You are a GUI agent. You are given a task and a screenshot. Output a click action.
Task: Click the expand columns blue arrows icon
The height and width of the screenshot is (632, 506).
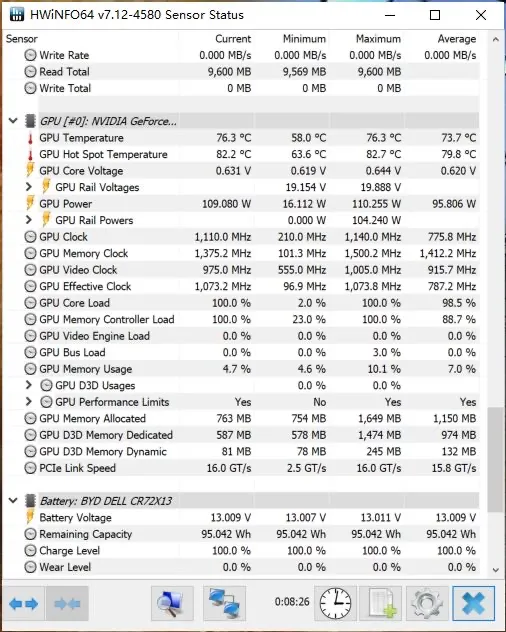pyautogui.click(x=23, y=603)
